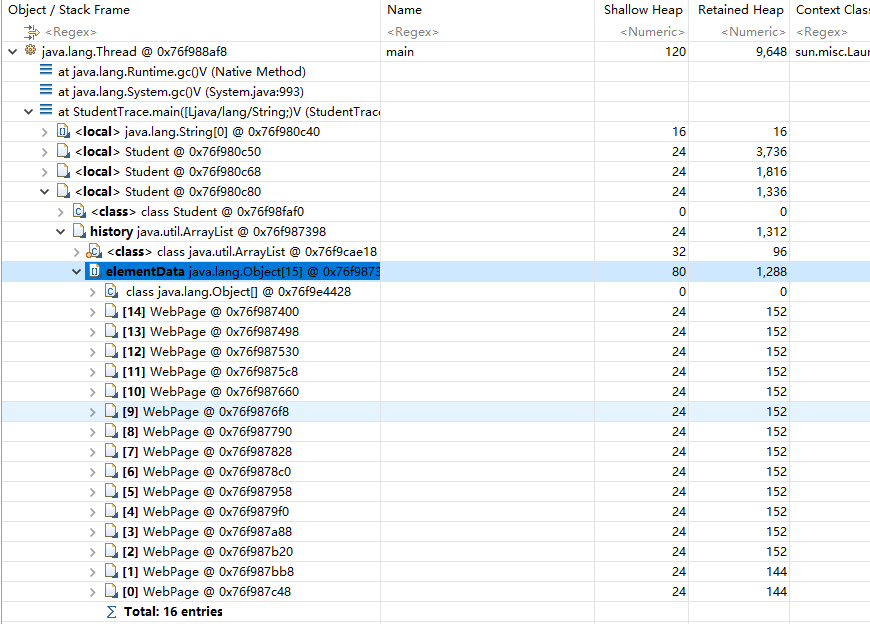
Task: Click retained heap value 9,648
Action: 771,52
